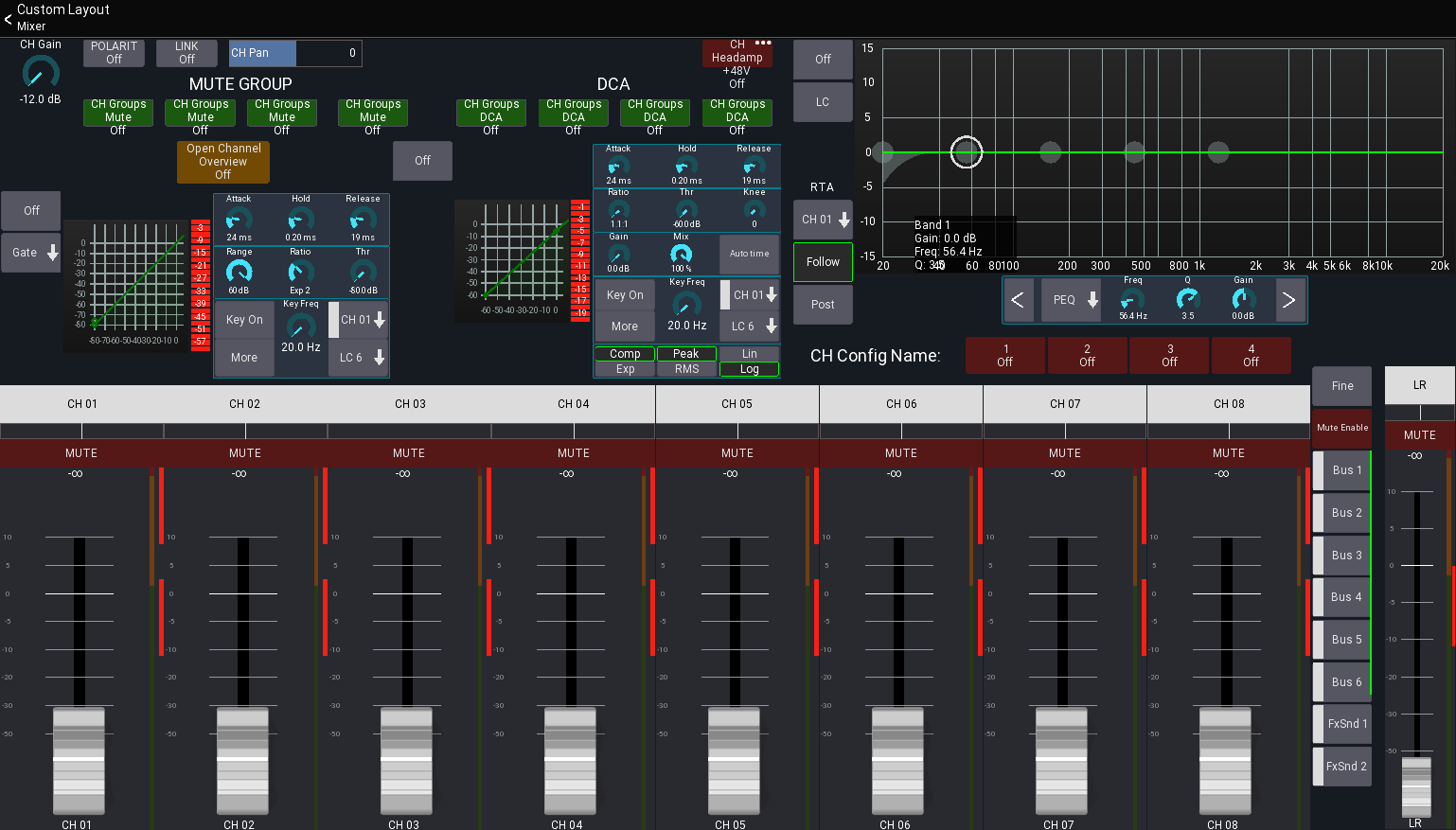Switch the compressor to RMS detection

(x=687, y=369)
